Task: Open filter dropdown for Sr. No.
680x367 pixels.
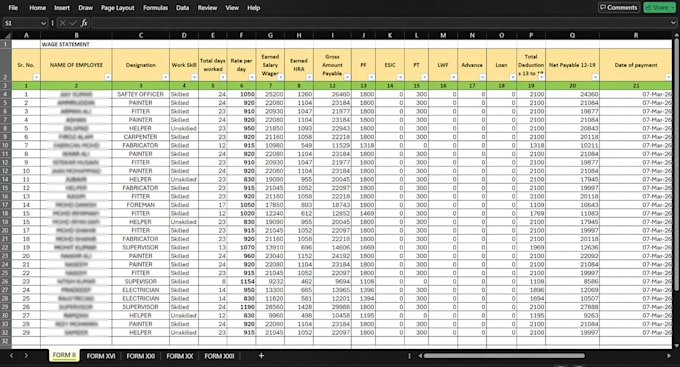Action: pos(36,77)
